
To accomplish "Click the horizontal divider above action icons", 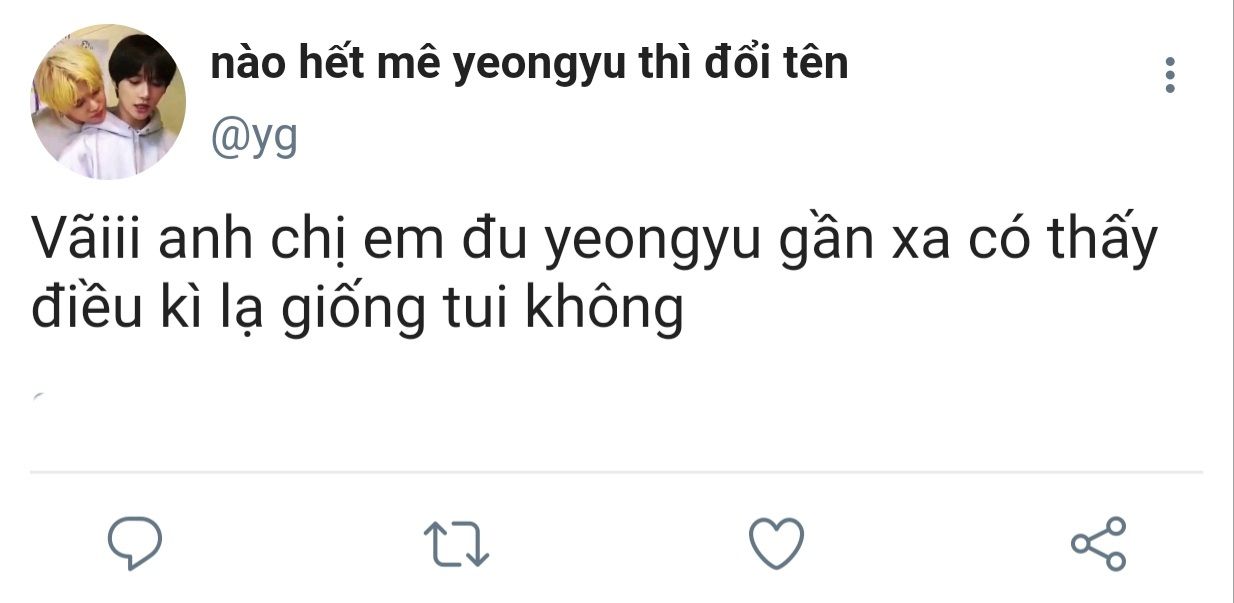I will (x=616, y=471).
